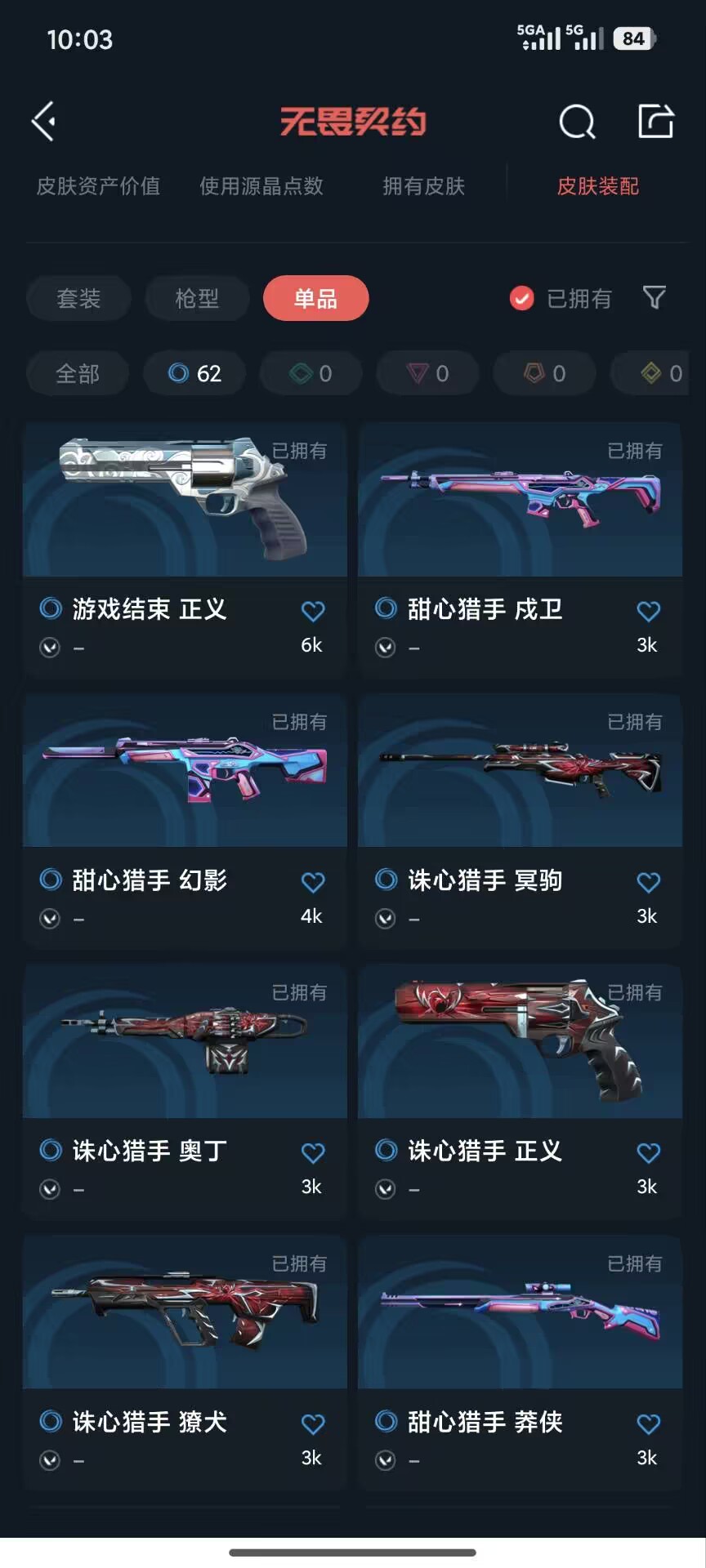Tap the back arrow icon
706x1568 pixels.
(43, 122)
